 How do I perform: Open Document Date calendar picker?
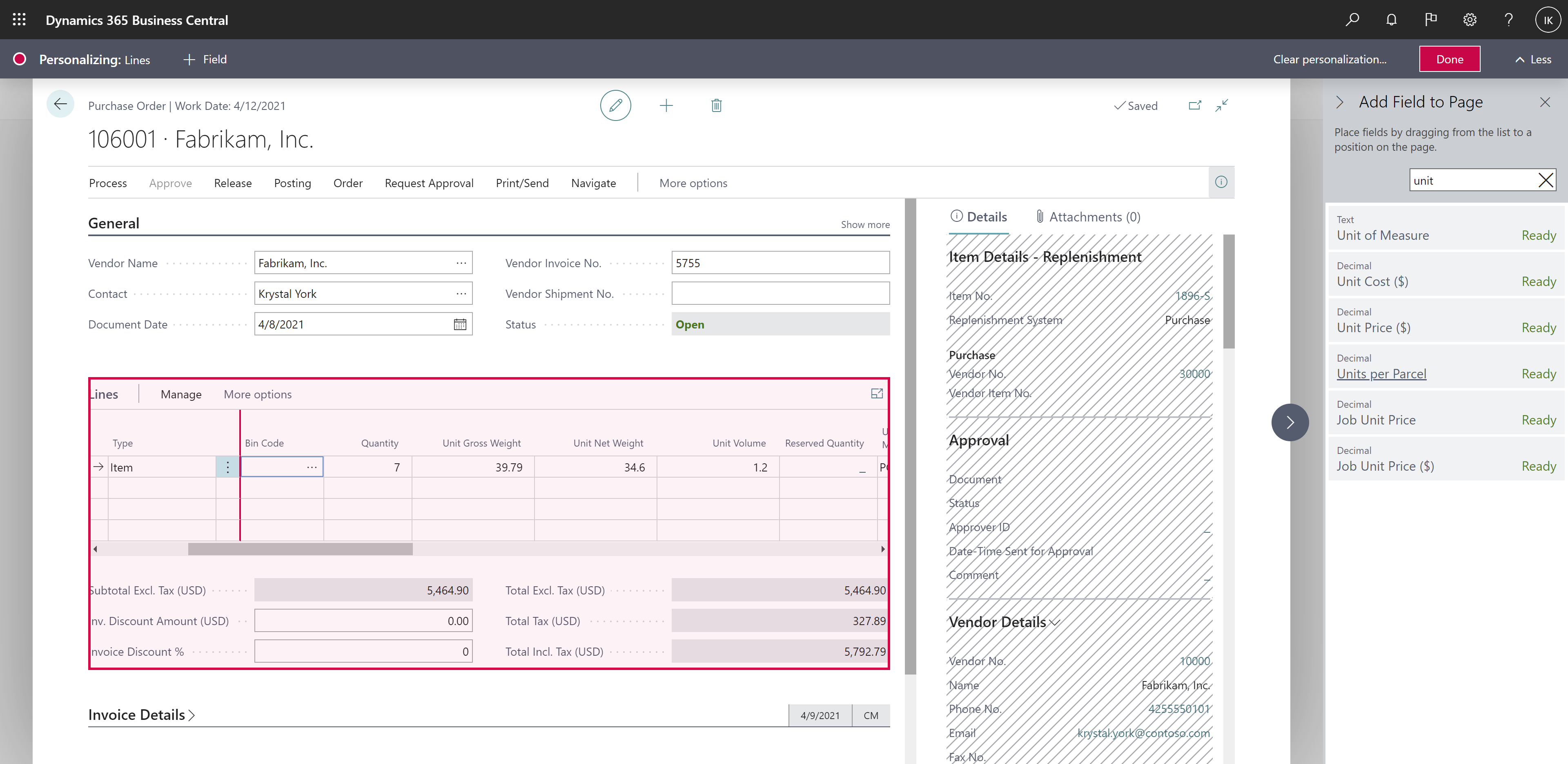point(459,324)
